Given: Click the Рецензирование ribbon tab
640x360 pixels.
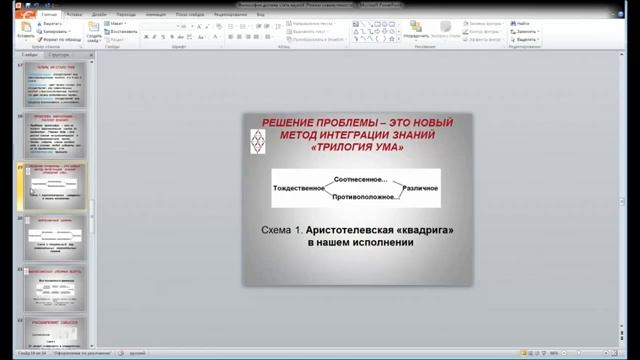Looking at the screenshot, I should pyautogui.click(x=231, y=14).
